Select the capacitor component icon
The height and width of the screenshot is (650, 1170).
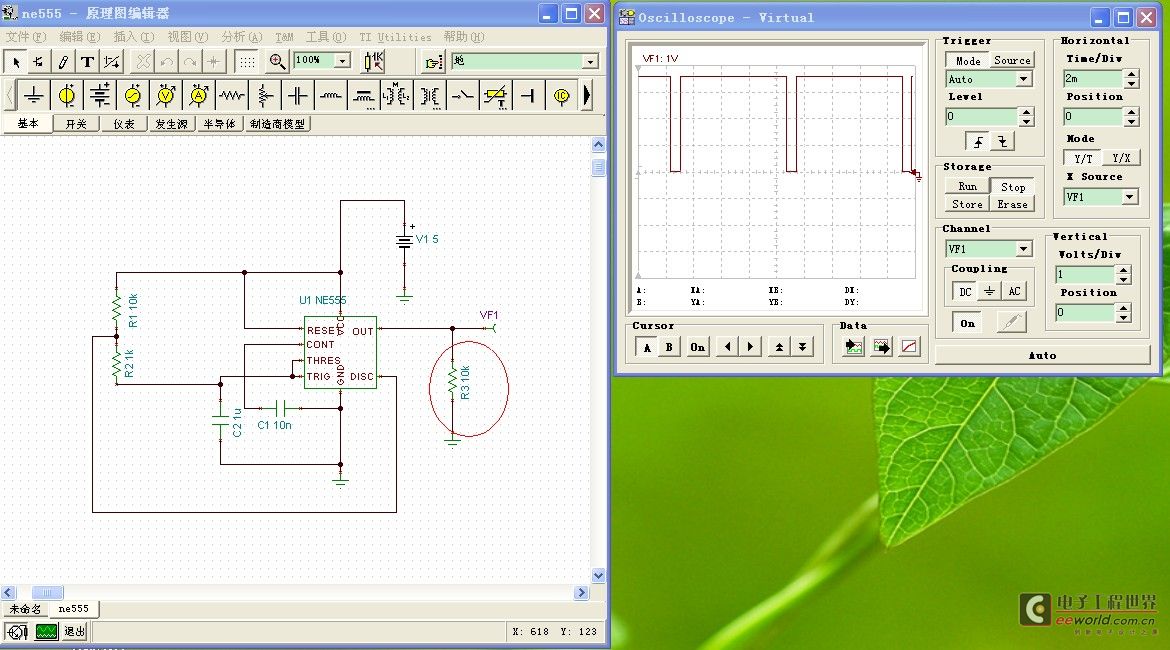tap(298, 96)
